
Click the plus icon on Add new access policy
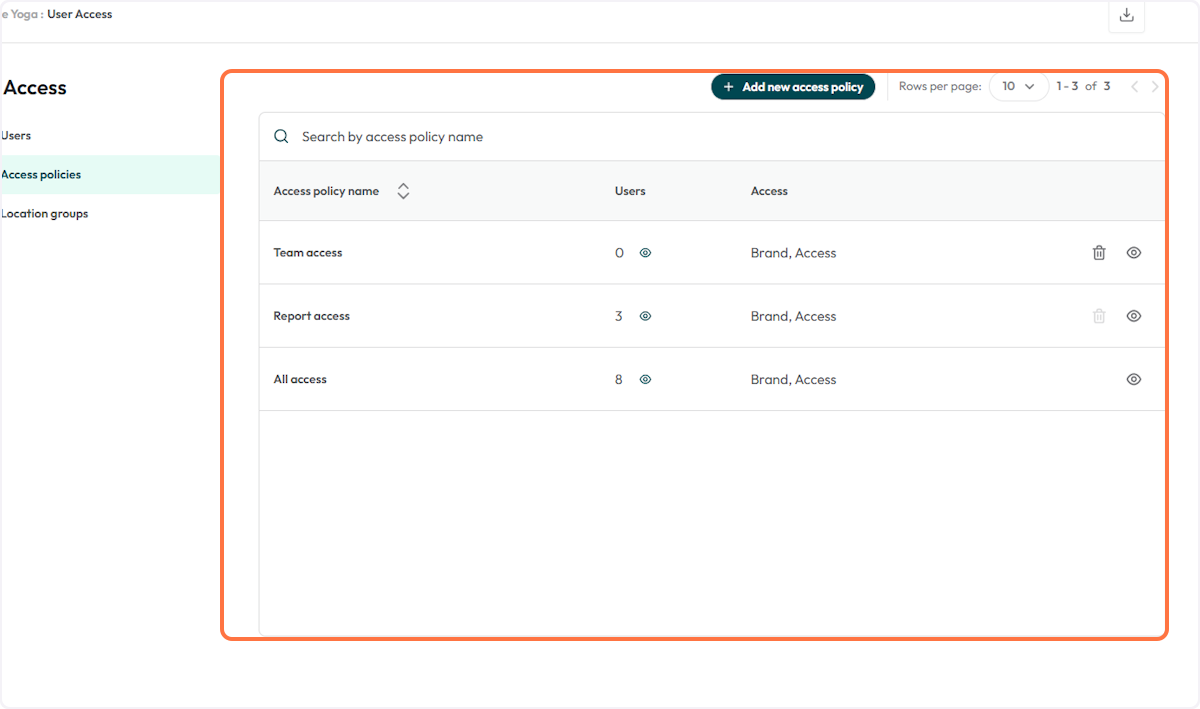coord(727,87)
